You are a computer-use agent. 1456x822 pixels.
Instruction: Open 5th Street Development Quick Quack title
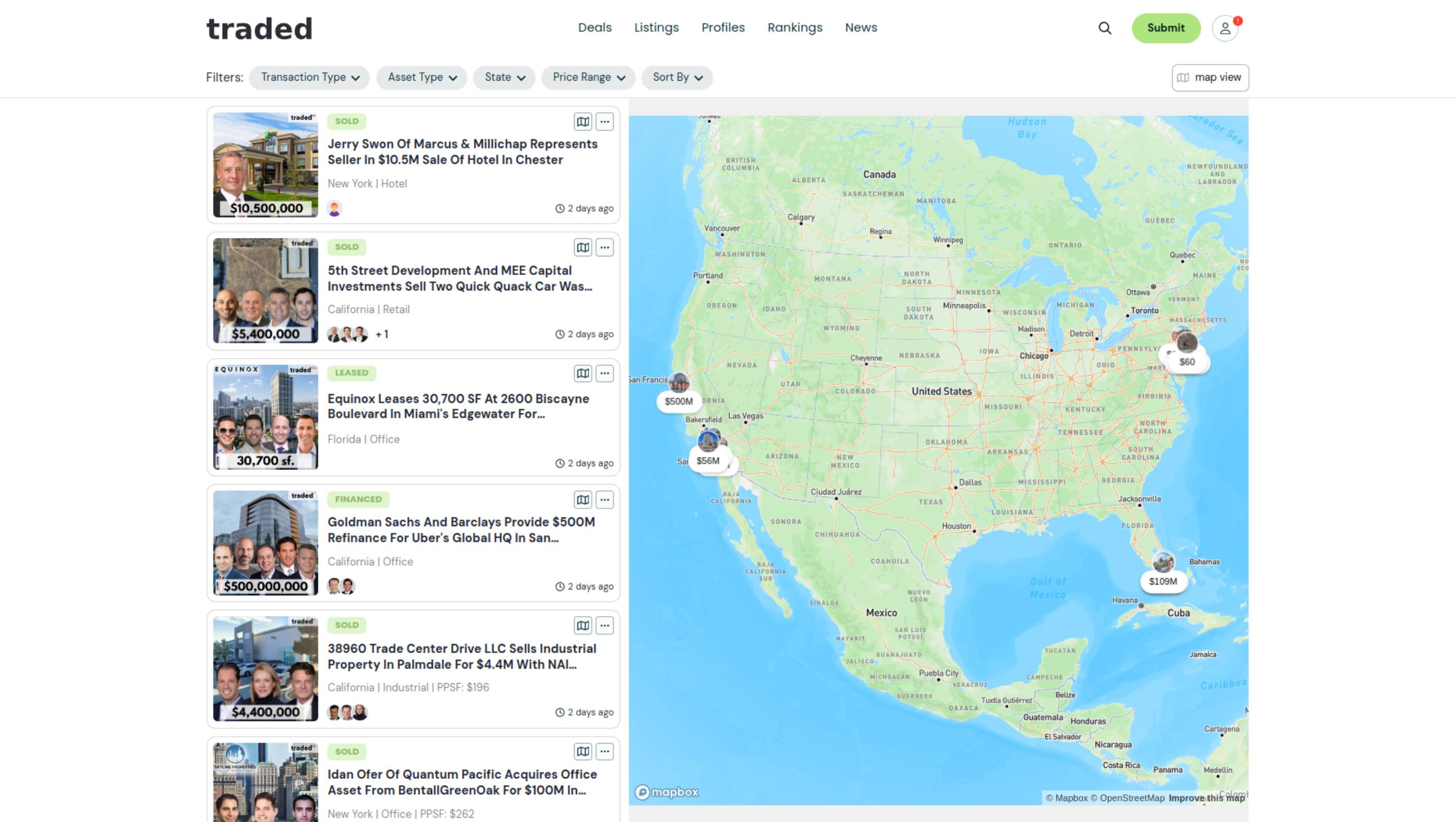coord(460,279)
